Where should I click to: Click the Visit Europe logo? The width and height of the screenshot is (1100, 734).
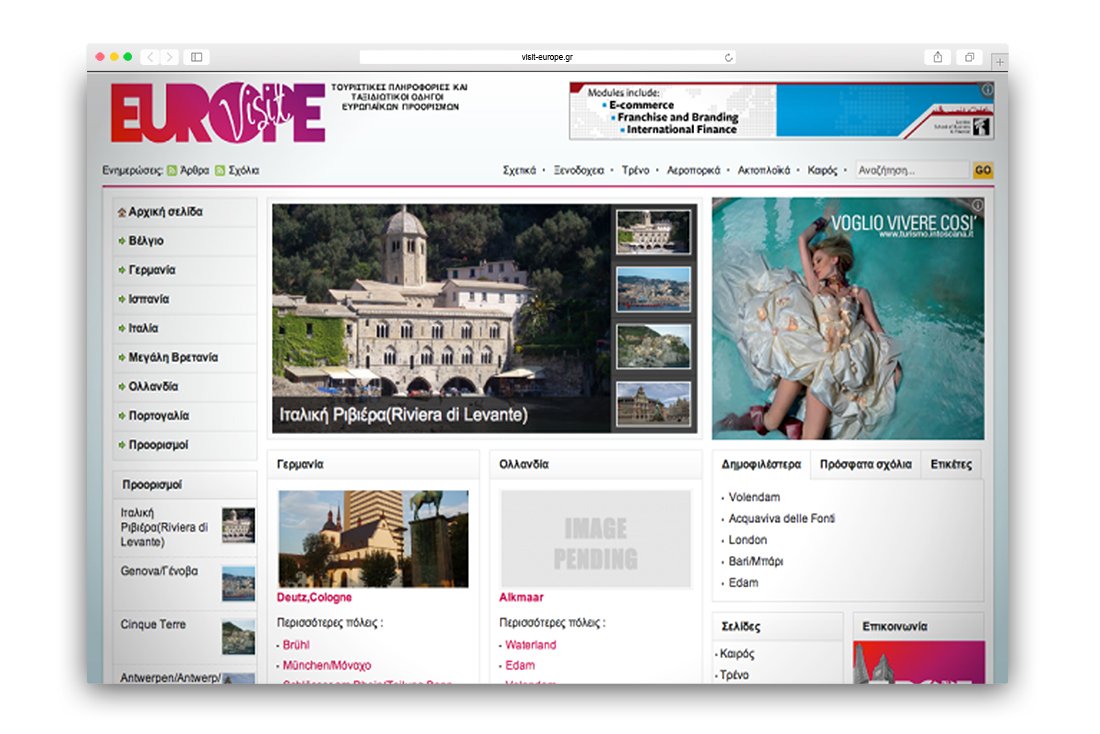click(217, 113)
